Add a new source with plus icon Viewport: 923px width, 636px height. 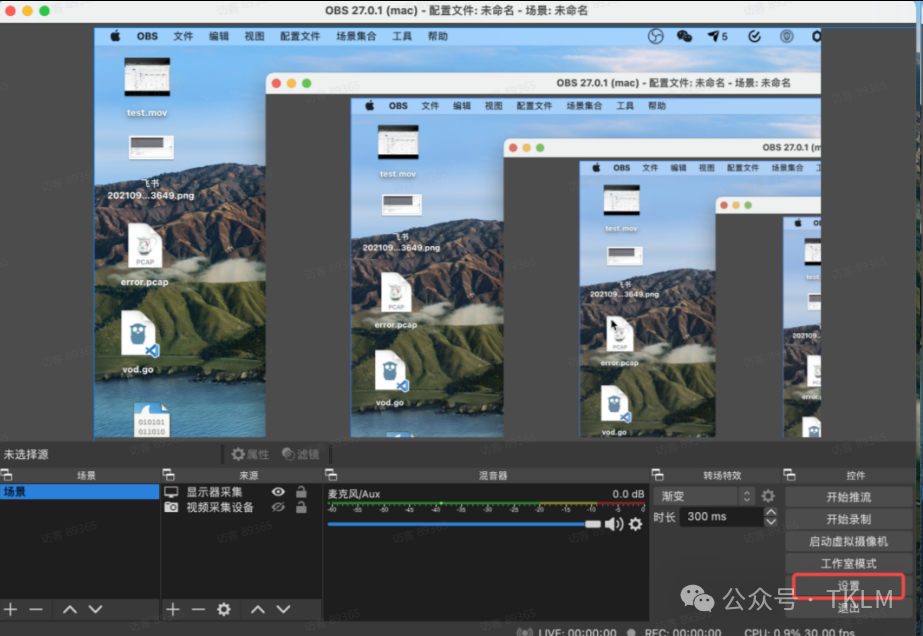pos(172,609)
